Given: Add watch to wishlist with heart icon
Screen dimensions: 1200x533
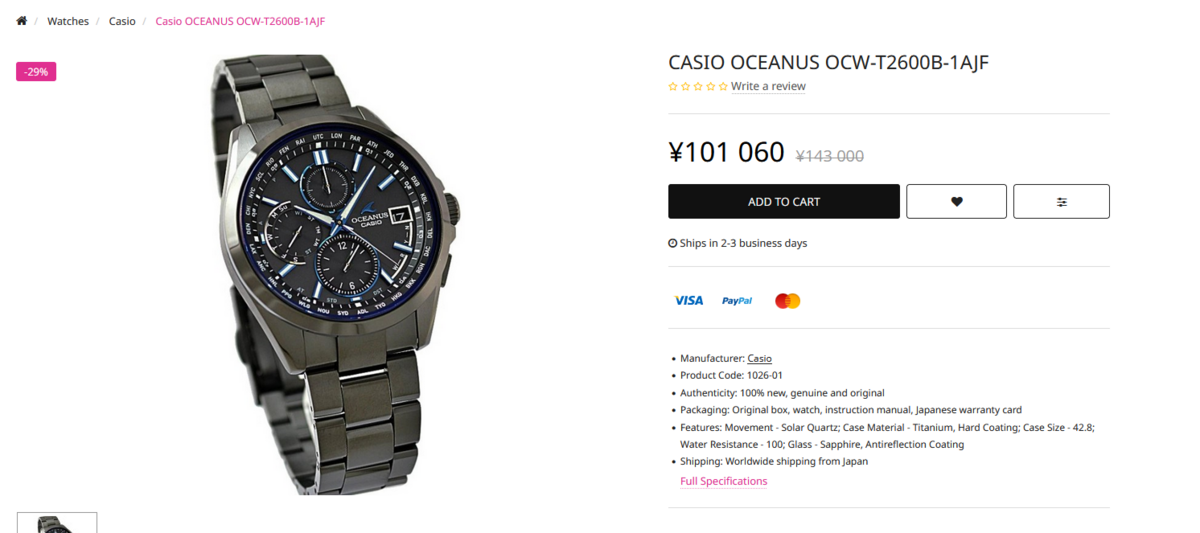Looking at the screenshot, I should point(956,201).
